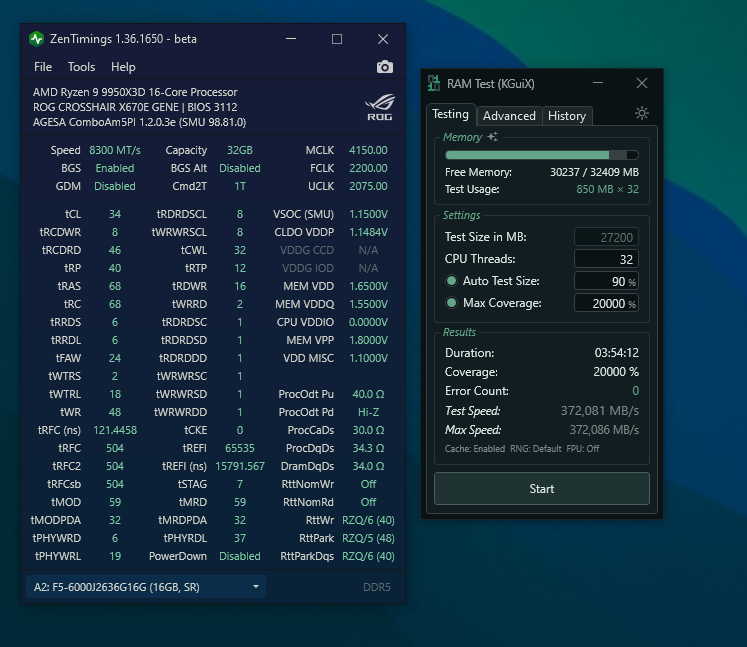Open the History tab
747x647 pixels.
[567, 116]
